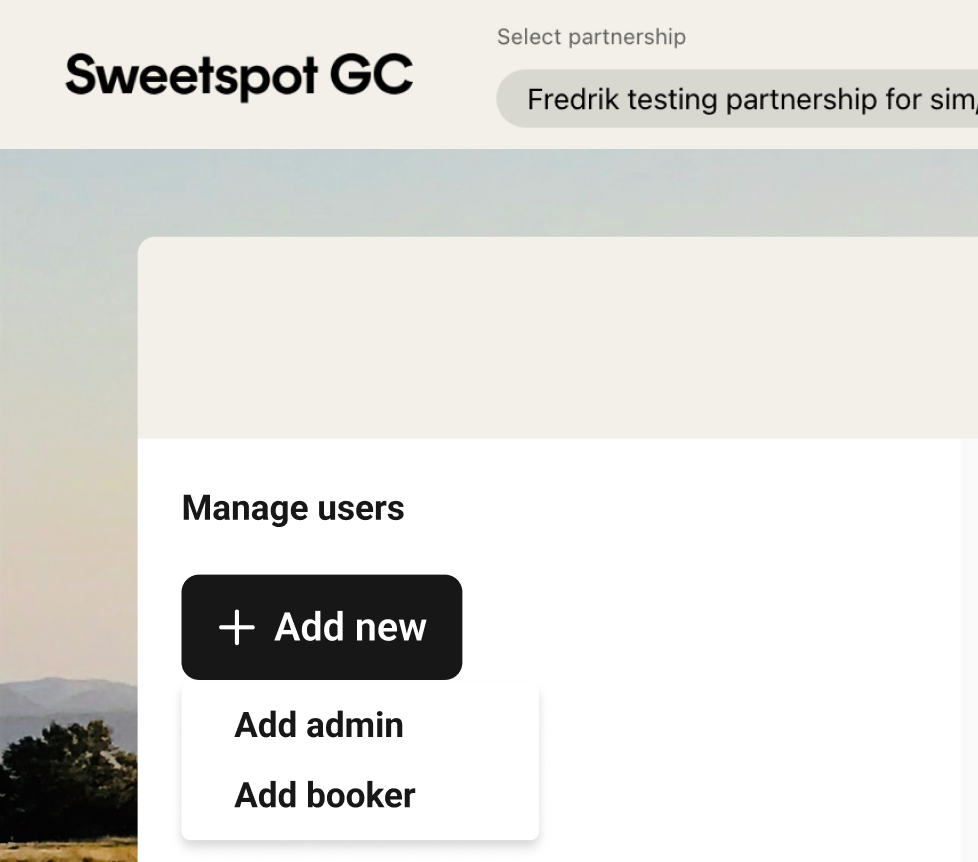The width and height of the screenshot is (978, 862).
Task: Open the Select partnership dropdown
Action: tap(737, 99)
